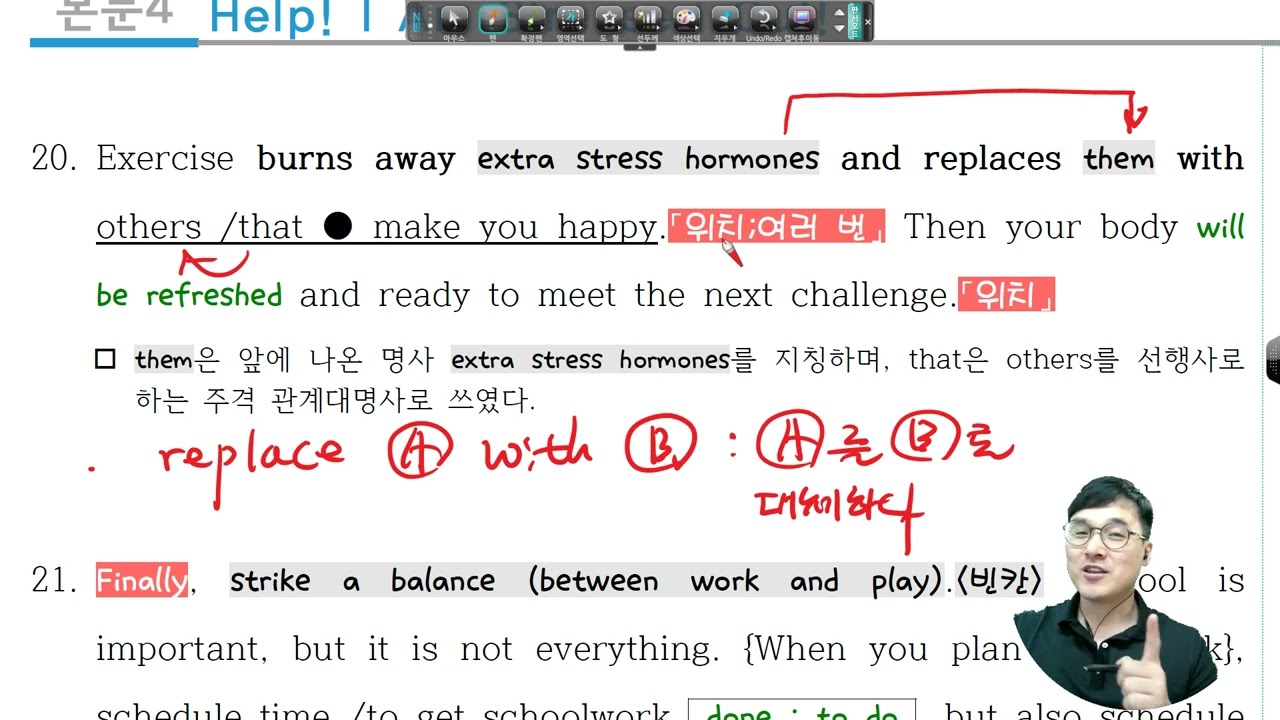This screenshot has width=1280, height=720.
Task: Click the checkbox bullet before 'them은'
Action: pos(105,359)
